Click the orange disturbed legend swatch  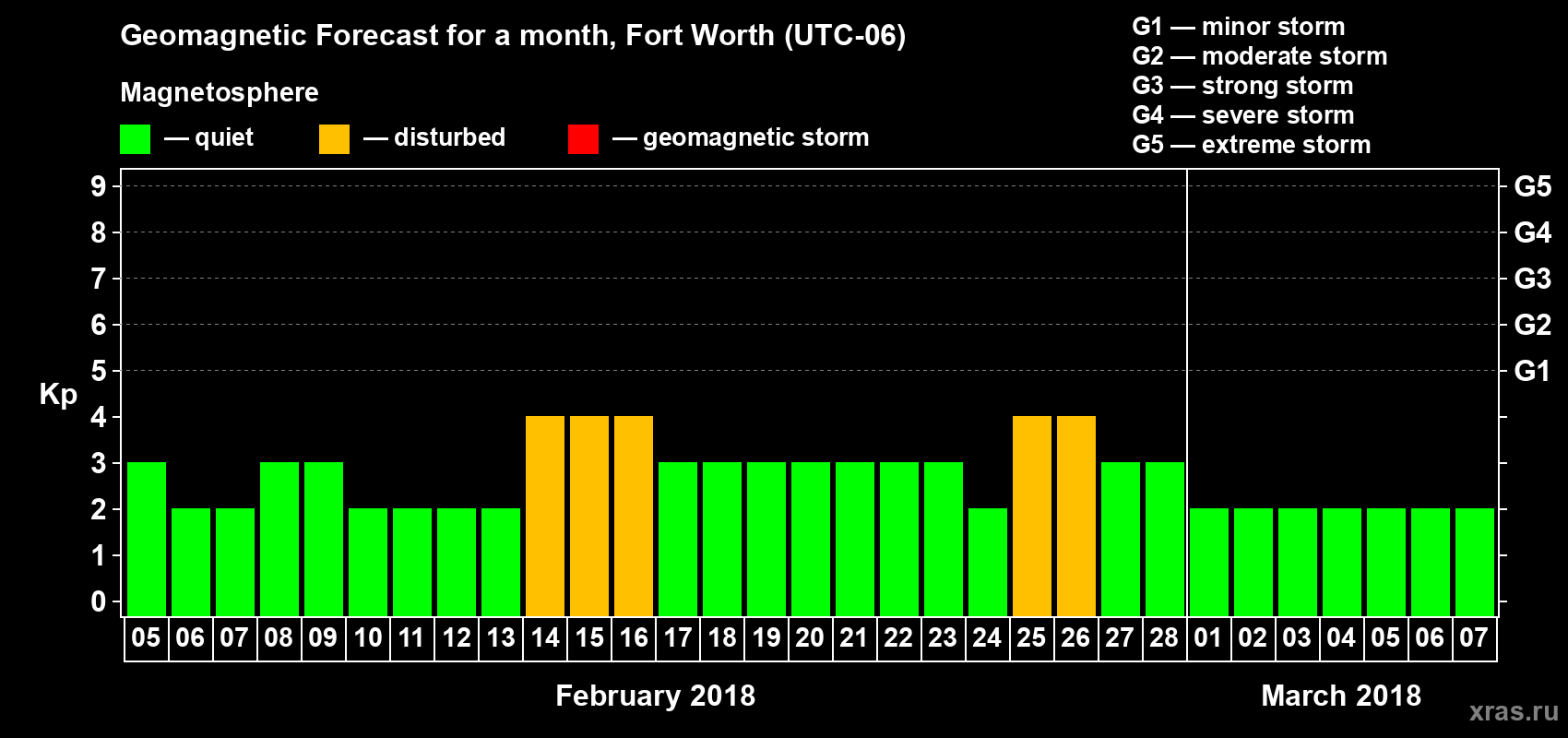pyautogui.click(x=334, y=139)
